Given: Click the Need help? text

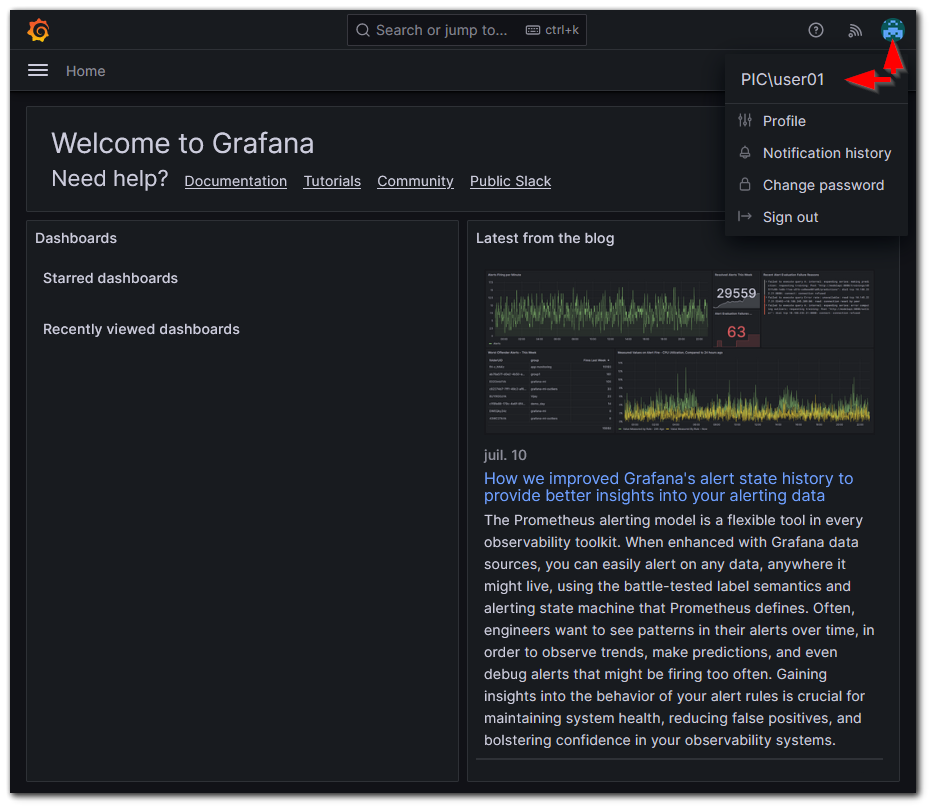Looking at the screenshot, I should tap(110, 179).
